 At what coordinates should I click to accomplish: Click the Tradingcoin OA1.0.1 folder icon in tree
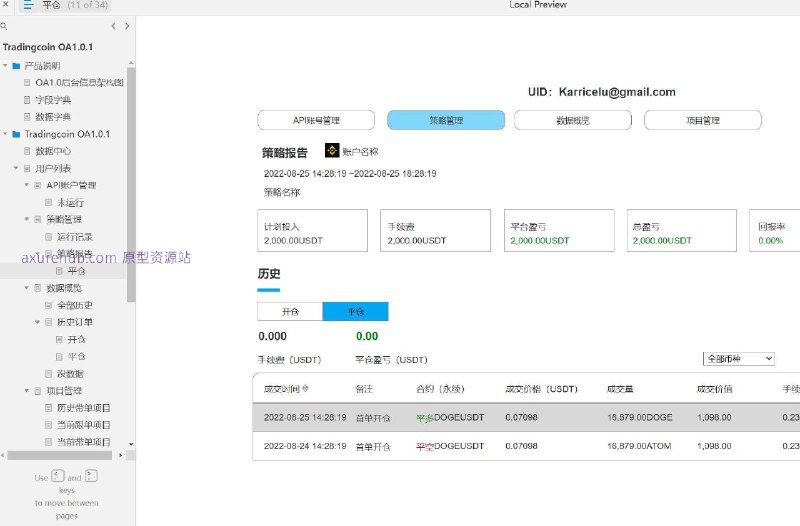click(x=16, y=134)
